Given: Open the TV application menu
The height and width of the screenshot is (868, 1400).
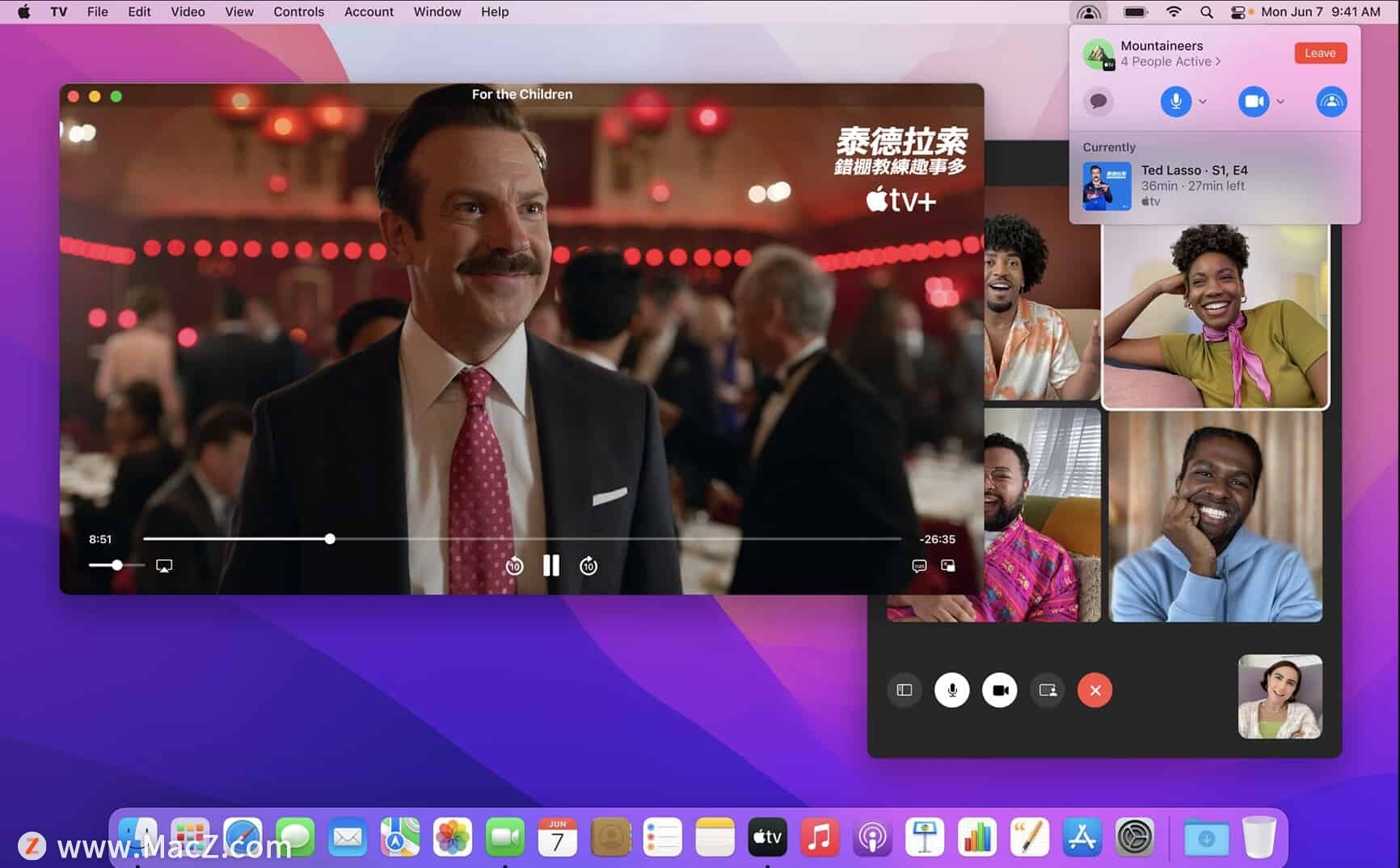Looking at the screenshot, I should 59,12.
